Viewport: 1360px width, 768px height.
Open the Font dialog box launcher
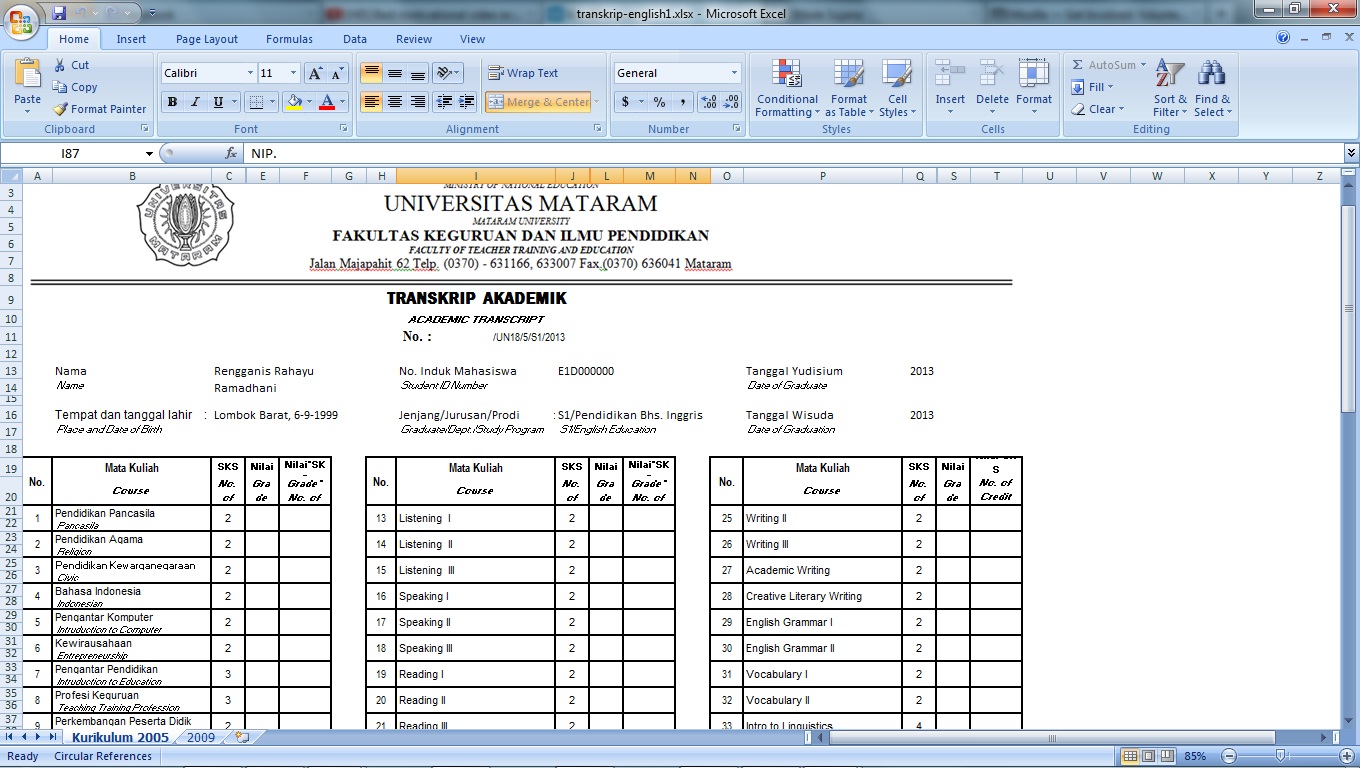(344, 129)
